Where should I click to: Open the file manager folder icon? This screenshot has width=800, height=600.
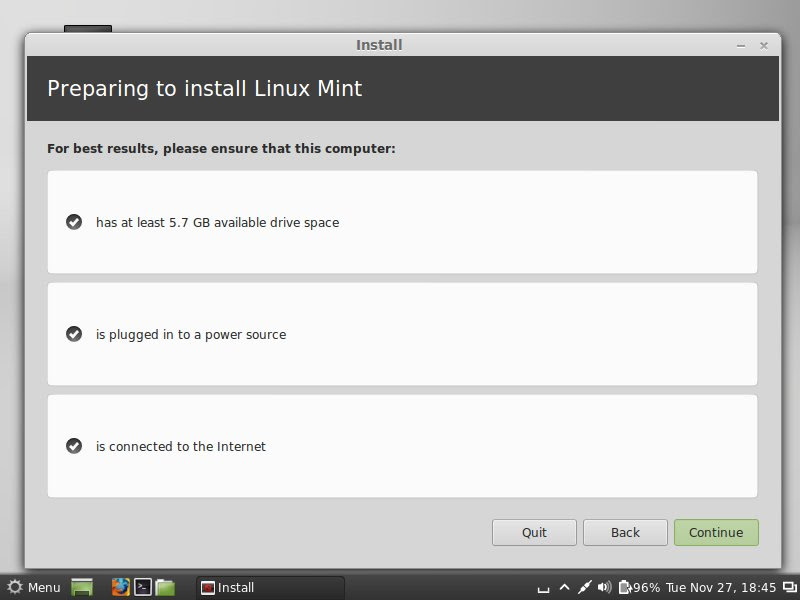pos(165,587)
